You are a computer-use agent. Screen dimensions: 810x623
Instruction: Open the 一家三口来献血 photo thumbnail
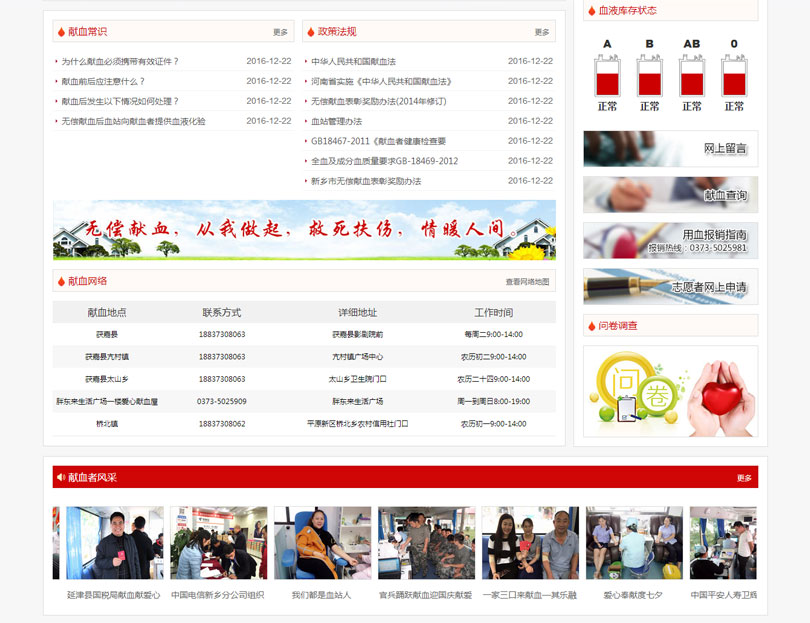tap(529, 543)
